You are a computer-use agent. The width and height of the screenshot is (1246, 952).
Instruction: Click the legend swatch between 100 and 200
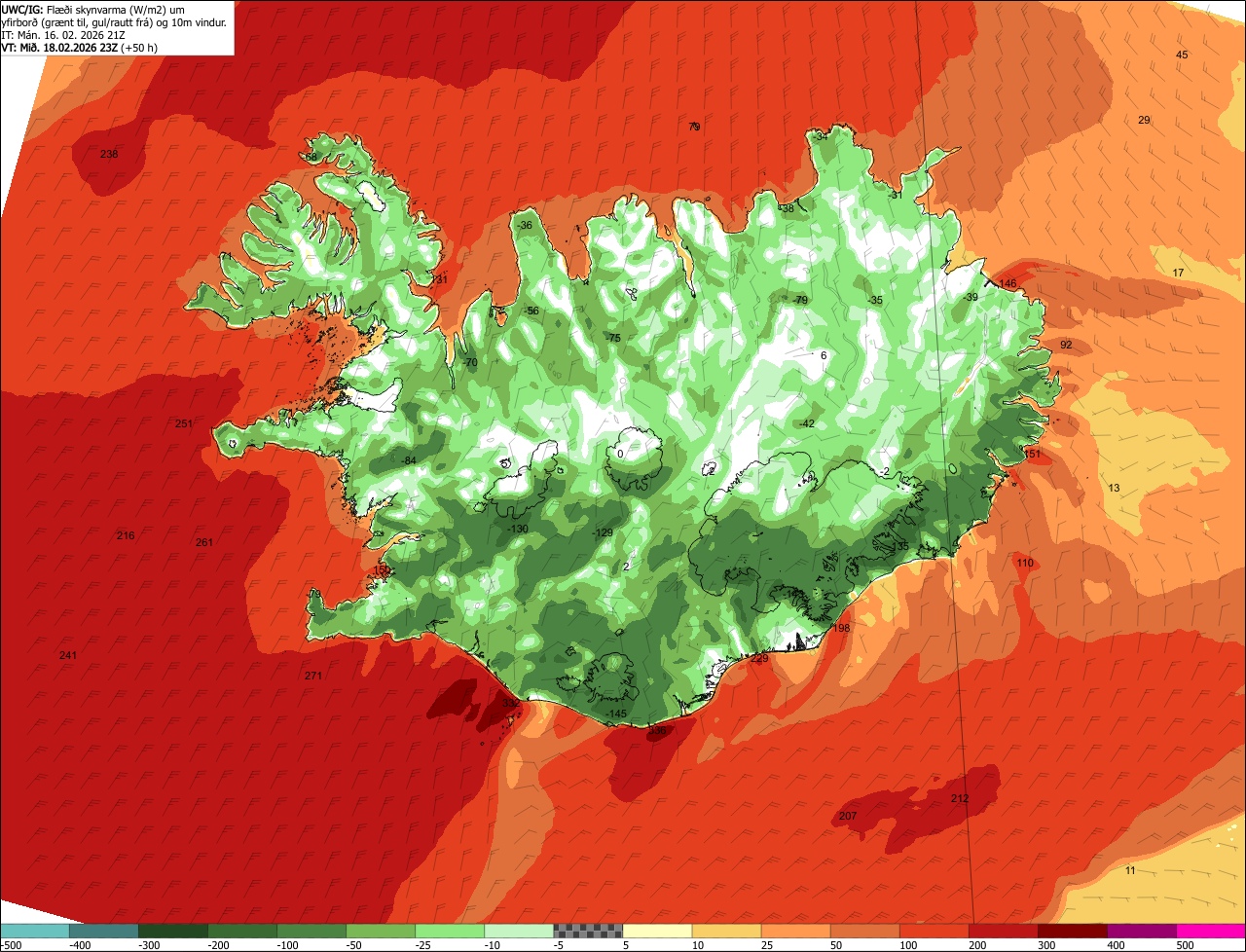pos(934,931)
